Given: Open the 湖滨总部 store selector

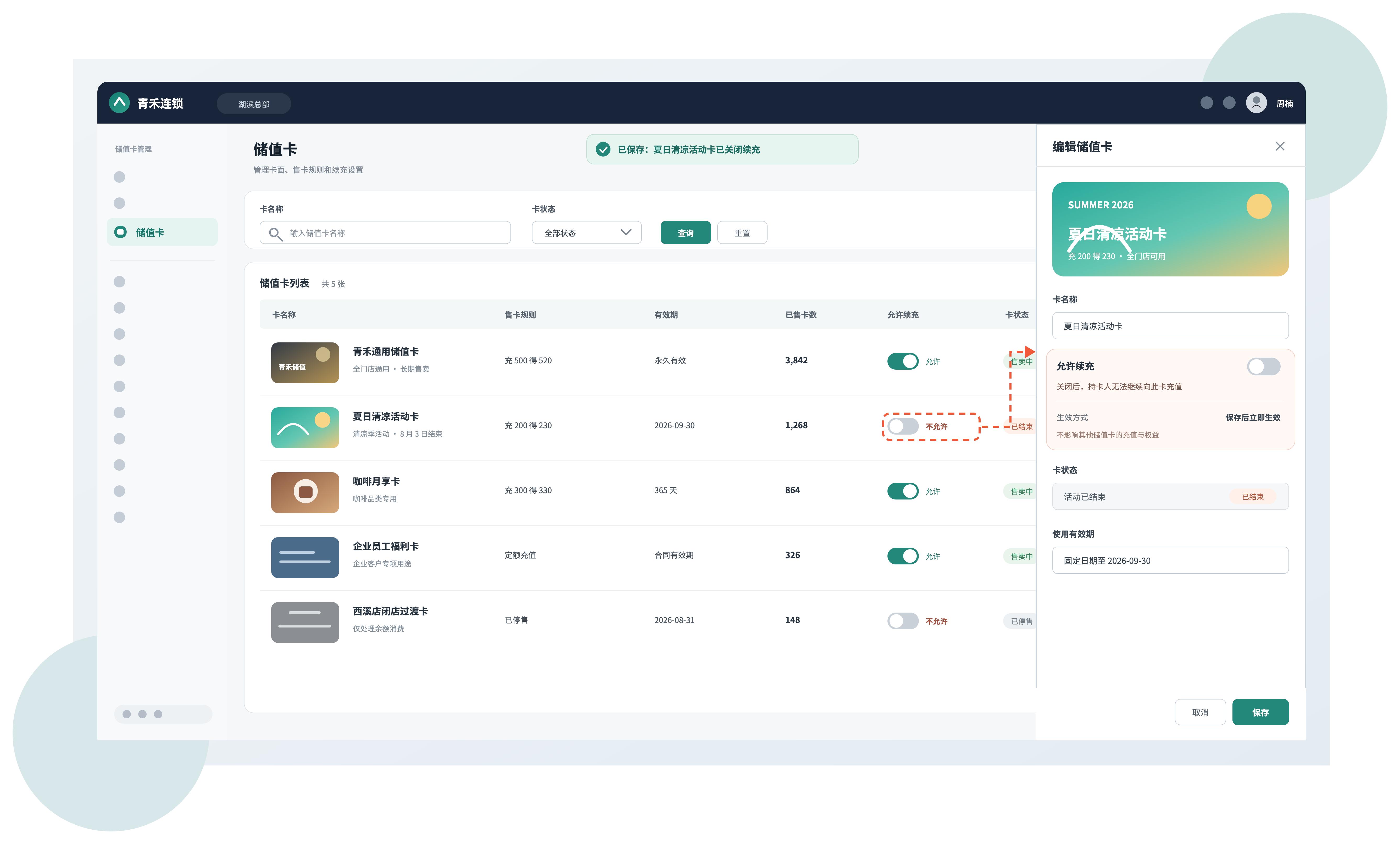Looking at the screenshot, I should (x=254, y=103).
